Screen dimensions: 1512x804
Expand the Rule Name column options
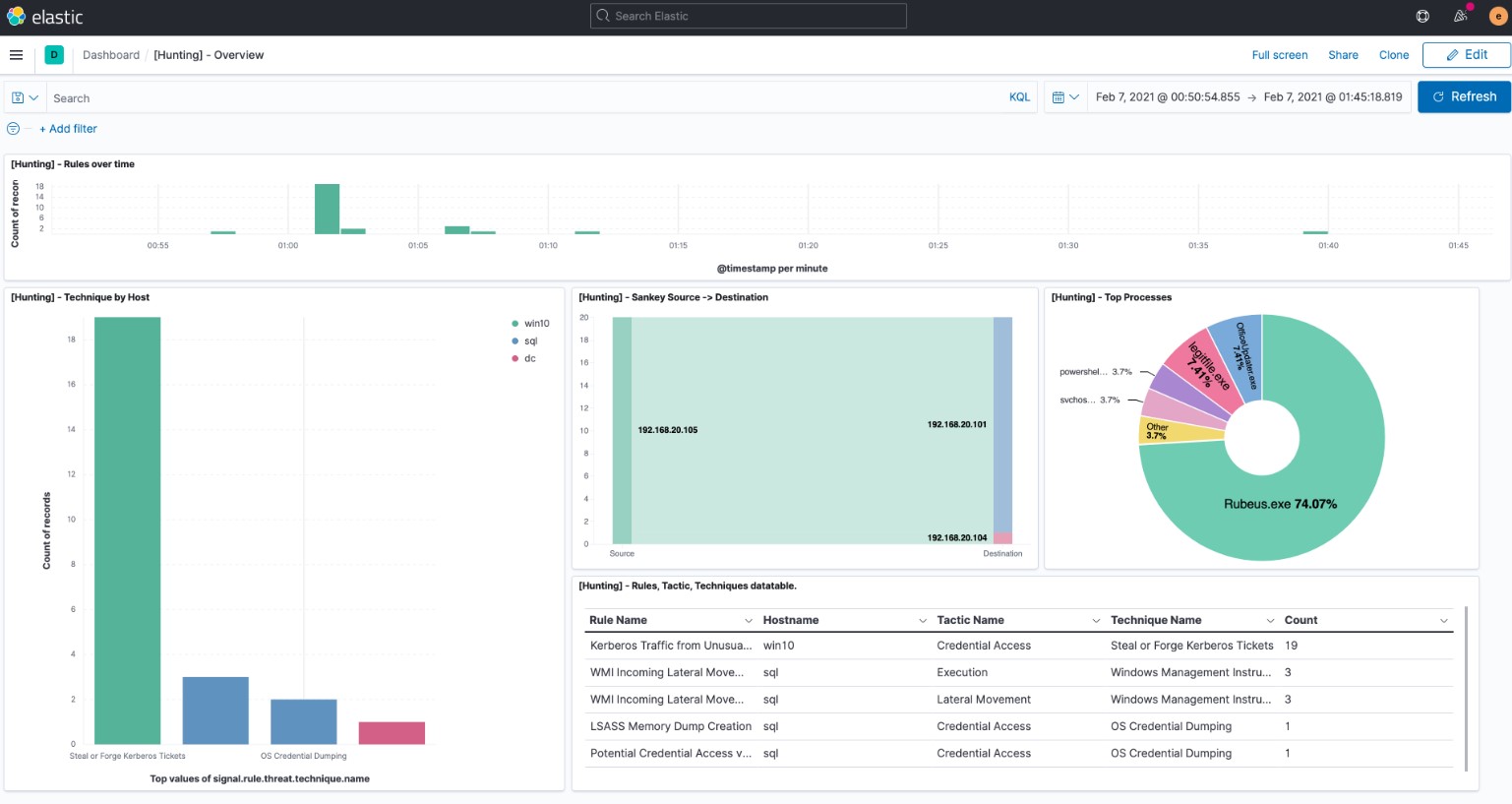749,621
